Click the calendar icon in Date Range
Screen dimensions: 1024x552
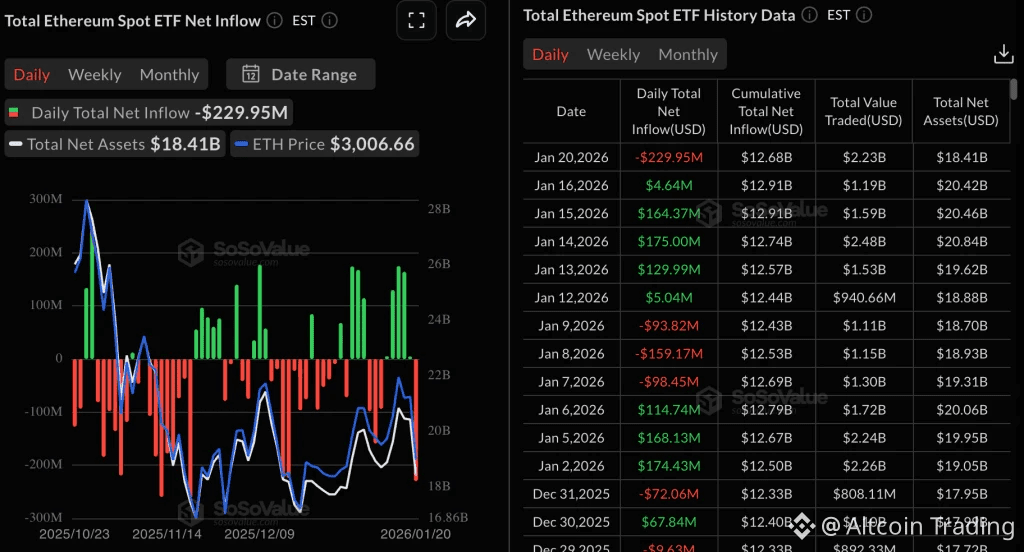(x=251, y=74)
